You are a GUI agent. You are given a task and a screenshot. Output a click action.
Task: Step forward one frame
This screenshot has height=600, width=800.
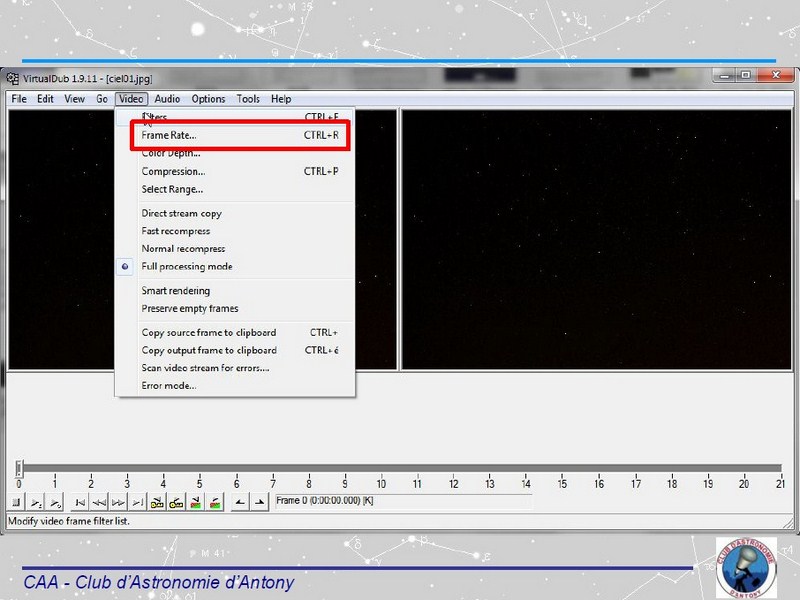pyautogui.click(x=120, y=502)
